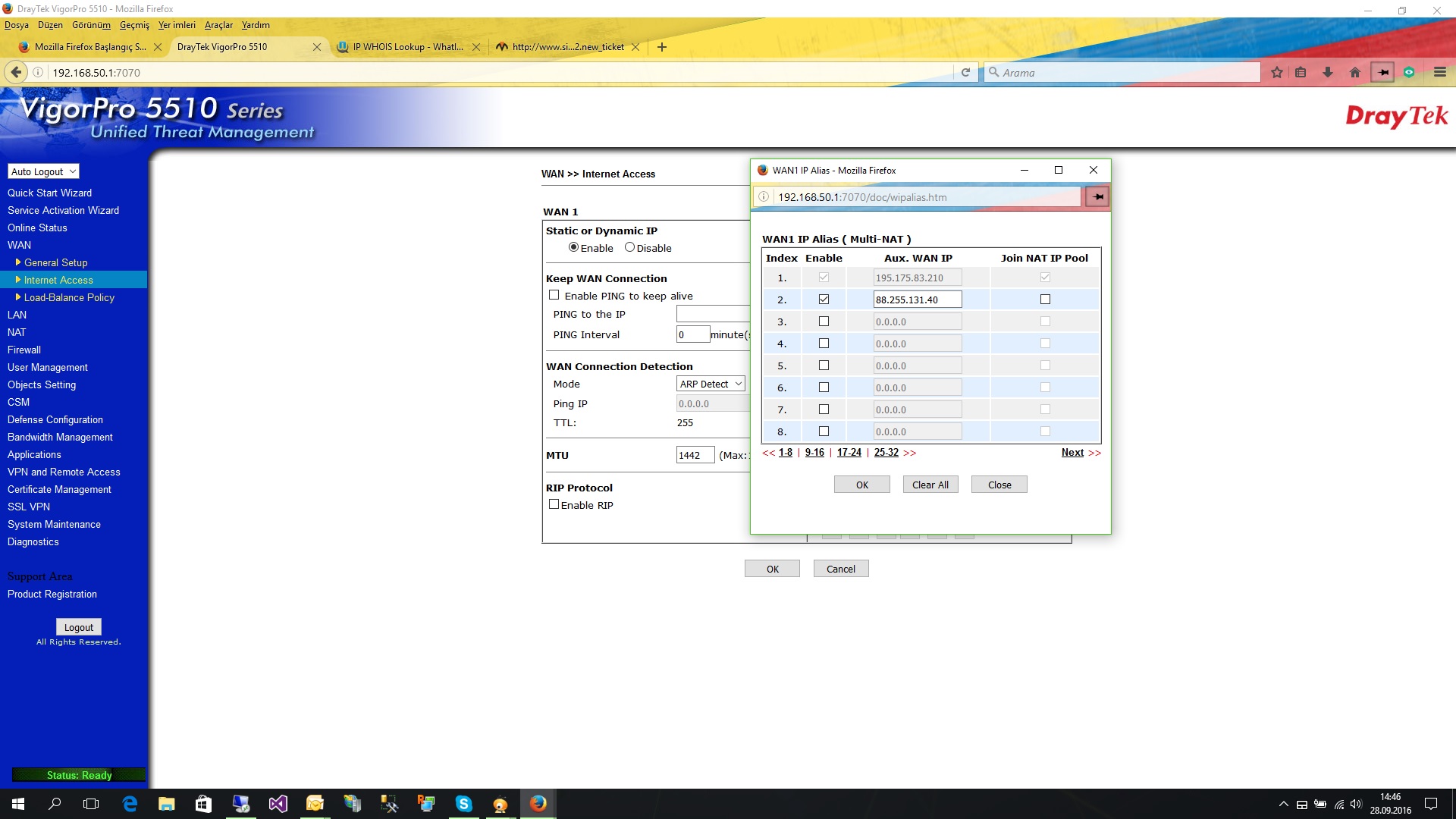1456x819 pixels.
Task: Select the Disable radio button for WAN 1
Action: click(x=629, y=247)
